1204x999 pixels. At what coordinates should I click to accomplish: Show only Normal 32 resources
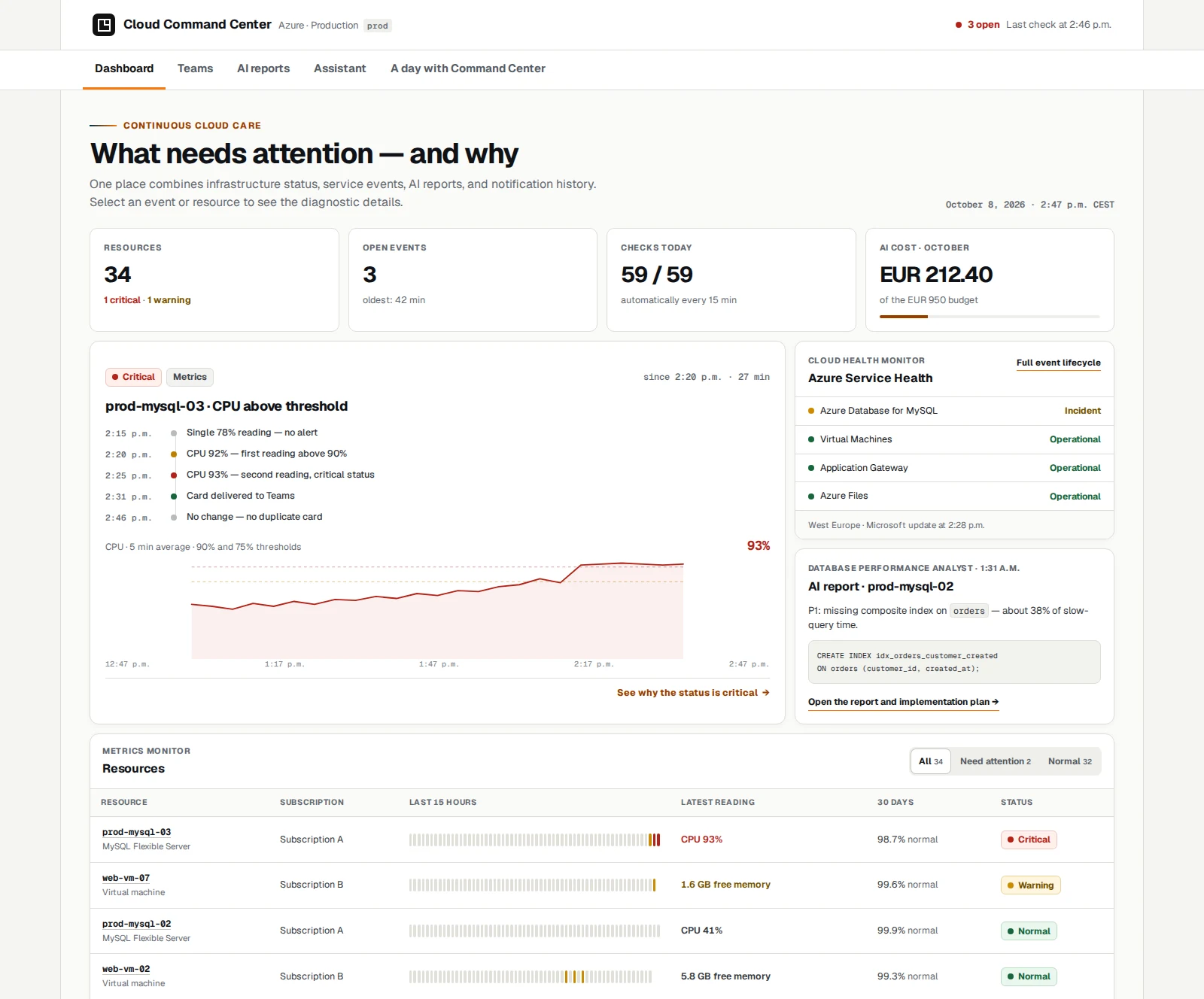(1070, 761)
